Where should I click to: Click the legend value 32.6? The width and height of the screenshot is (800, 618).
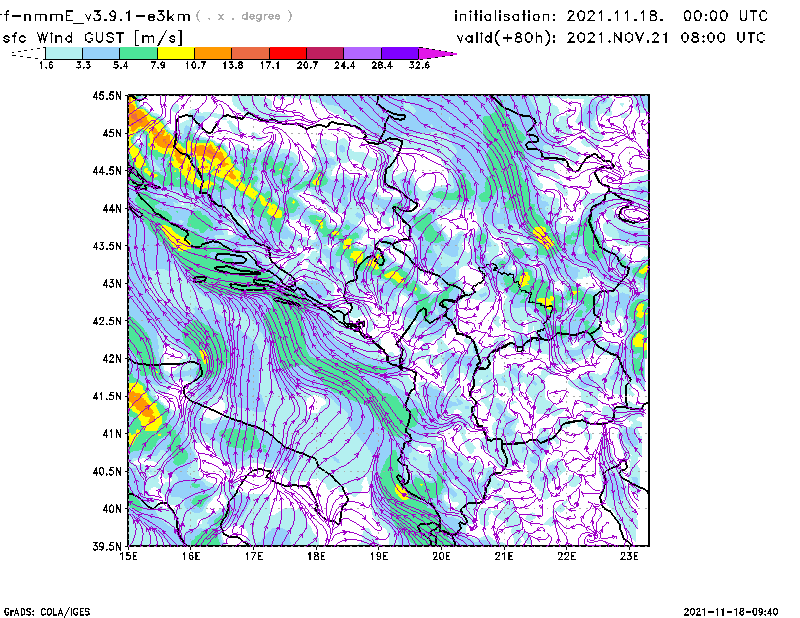pyautogui.click(x=419, y=65)
